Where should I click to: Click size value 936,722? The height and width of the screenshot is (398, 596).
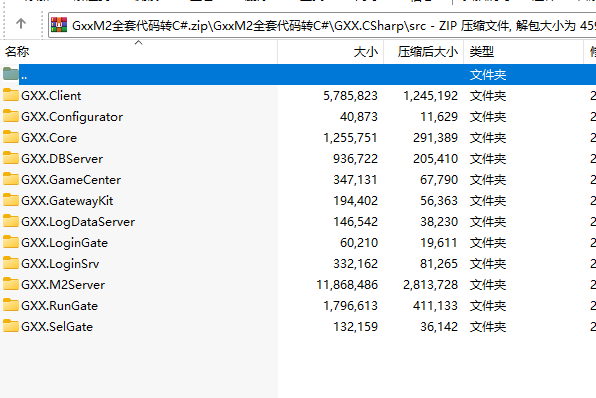tap(355, 159)
